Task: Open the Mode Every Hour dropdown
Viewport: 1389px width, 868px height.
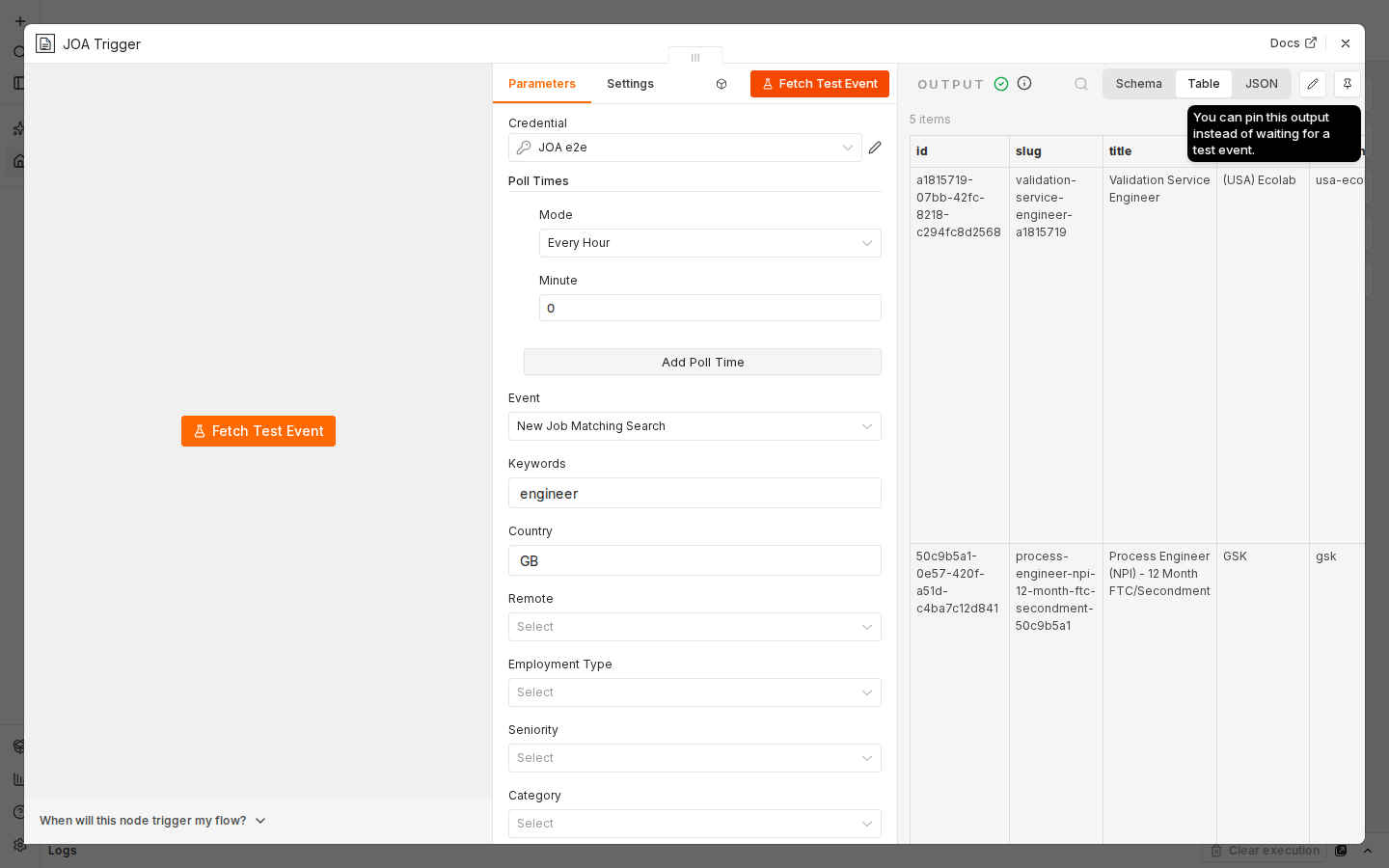Action: (x=710, y=243)
